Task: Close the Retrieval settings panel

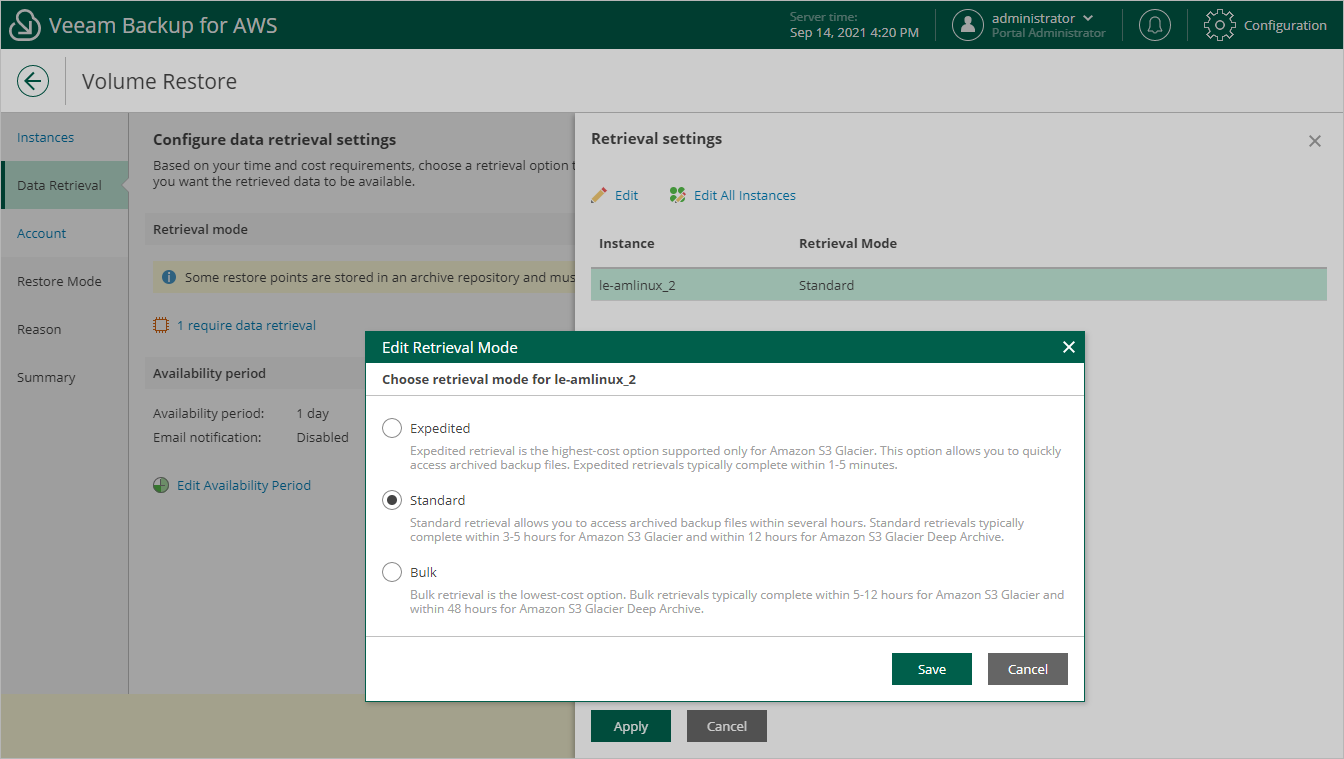Action: coord(1315,141)
